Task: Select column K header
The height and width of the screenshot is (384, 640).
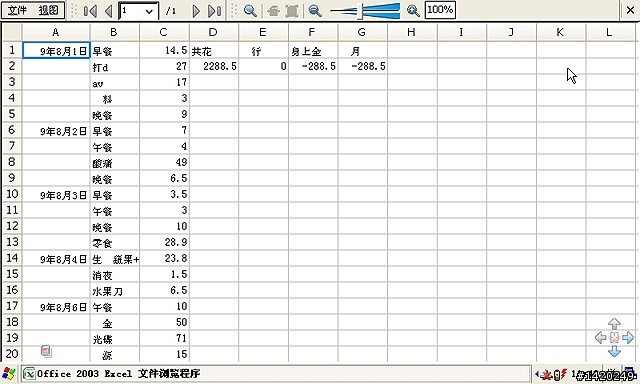Action: tap(560, 32)
